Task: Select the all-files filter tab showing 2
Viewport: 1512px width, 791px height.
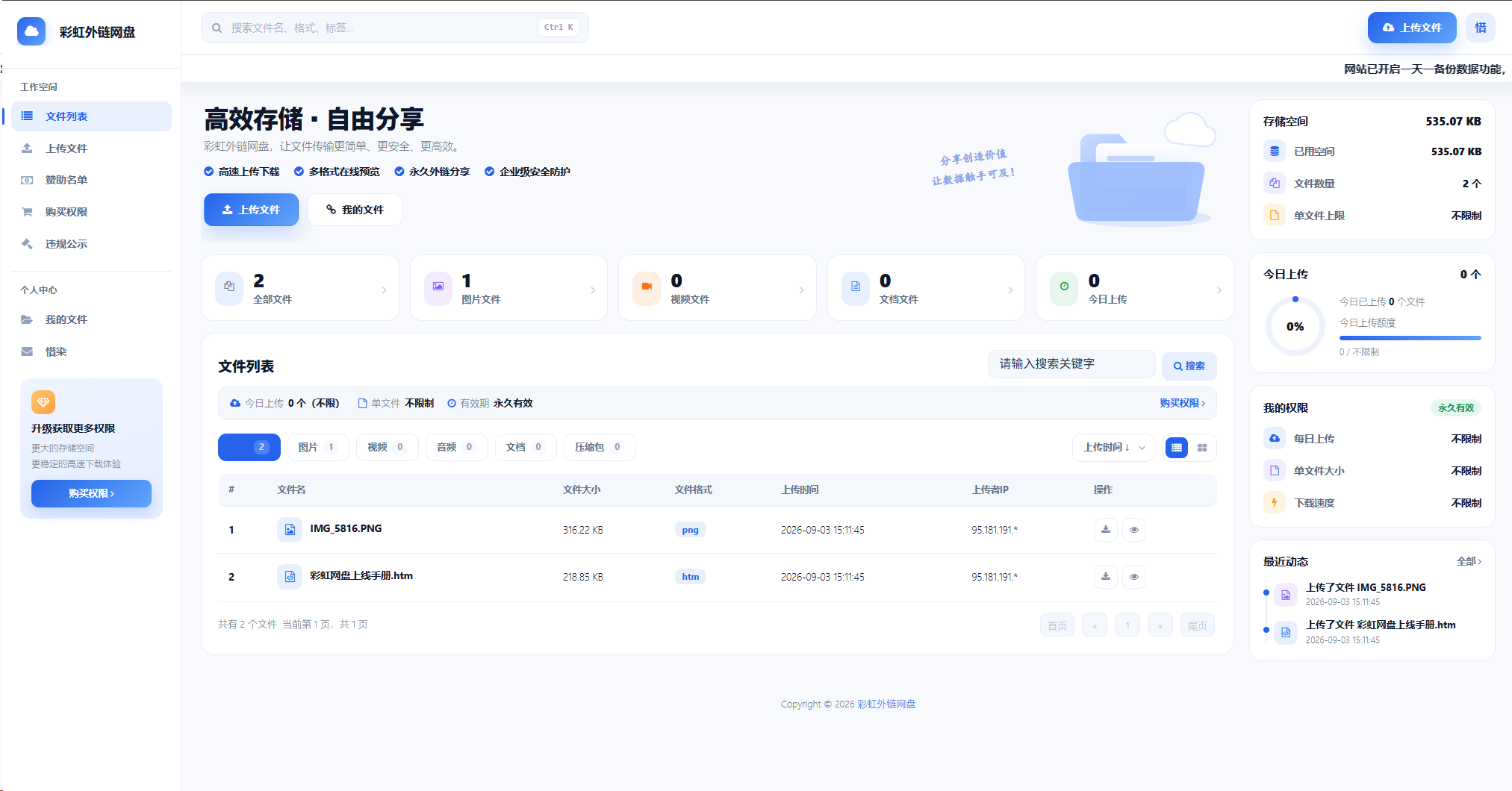Action: click(249, 447)
